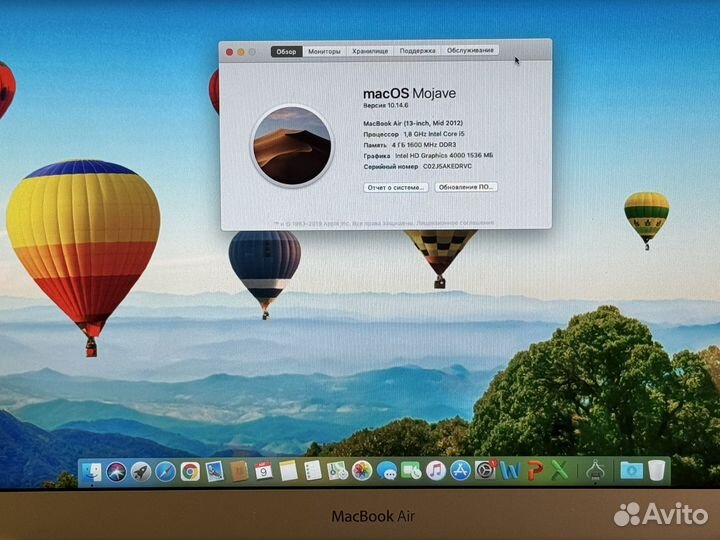Open Launchpad rocket icon
Screen dimensions: 720x540
tap(141, 472)
